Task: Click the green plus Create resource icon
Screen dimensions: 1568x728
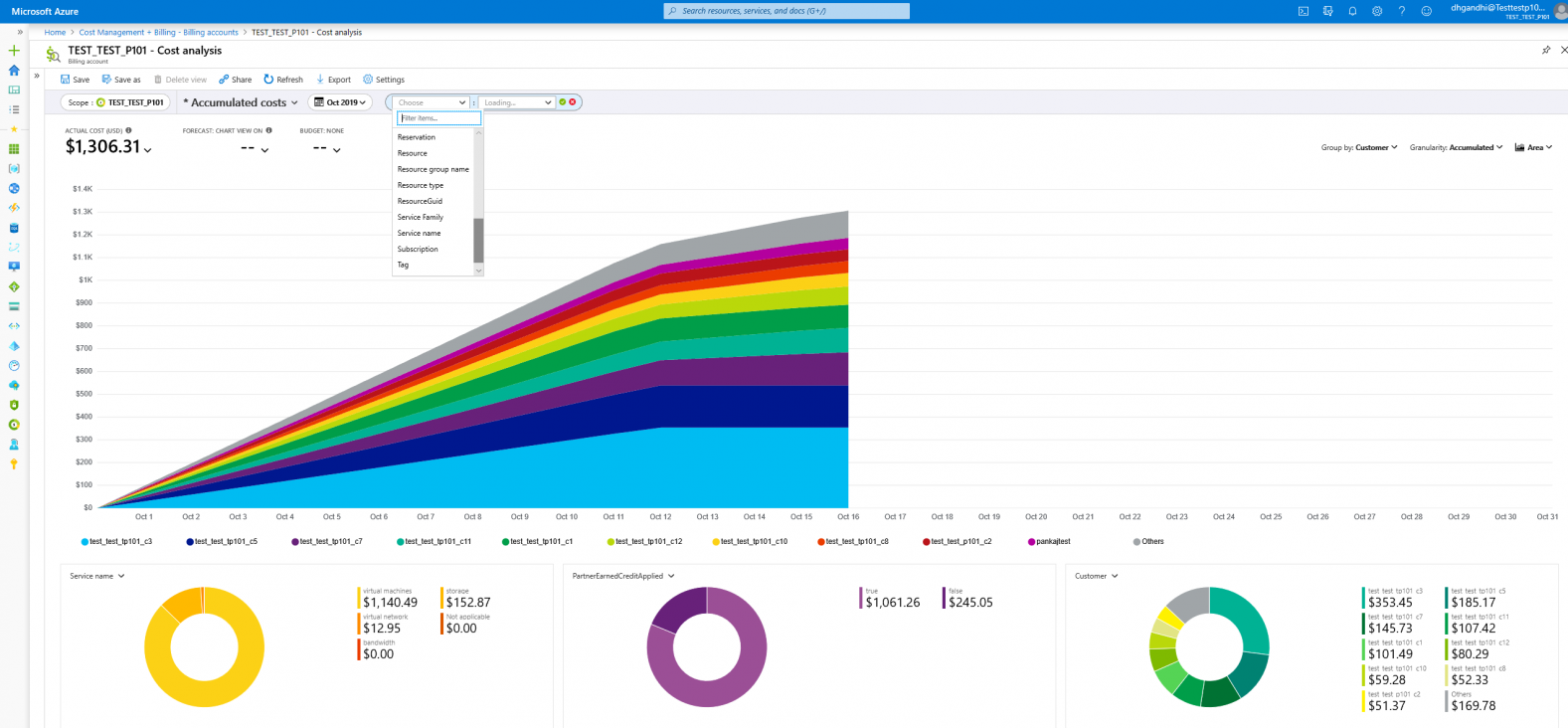Action: 14,50
